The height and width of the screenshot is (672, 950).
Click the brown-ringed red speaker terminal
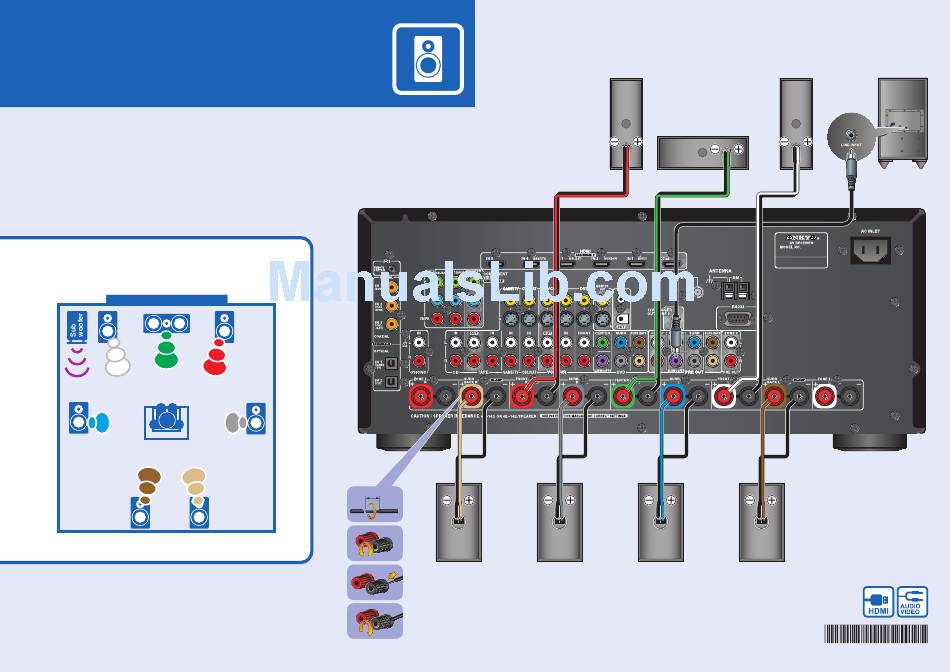pos(774,397)
